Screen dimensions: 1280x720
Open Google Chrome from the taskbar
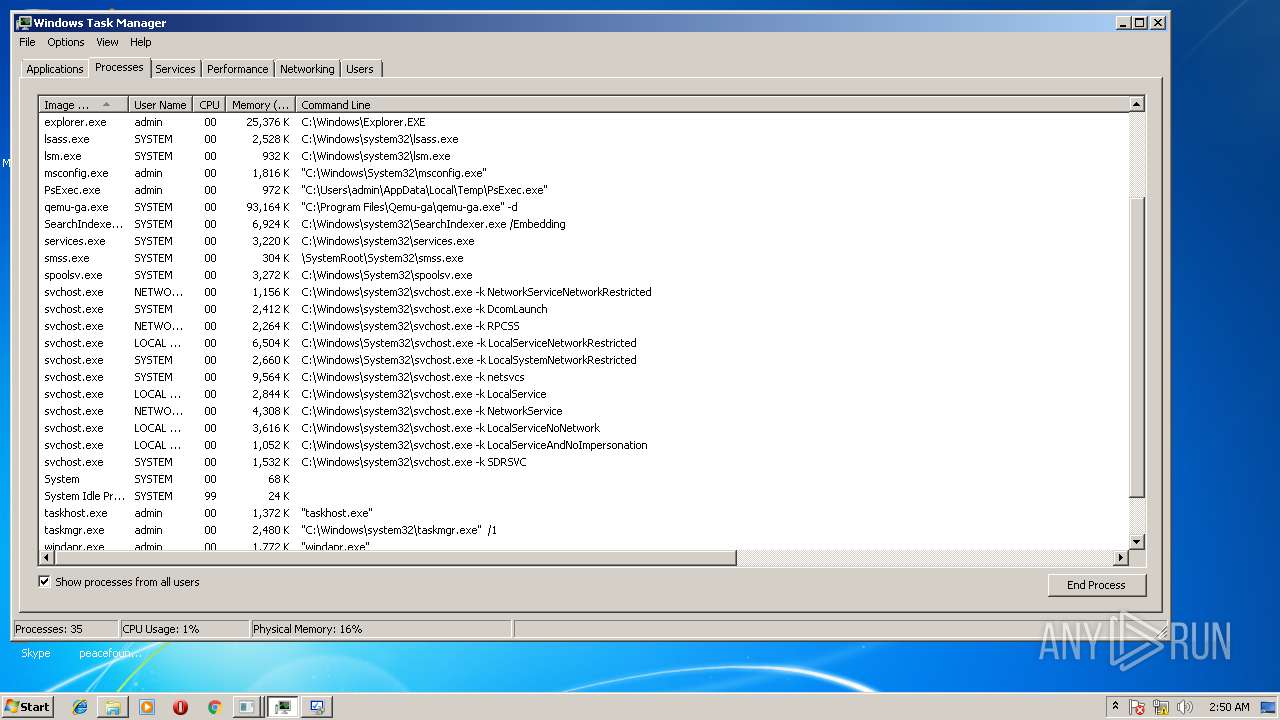(214, 707)
